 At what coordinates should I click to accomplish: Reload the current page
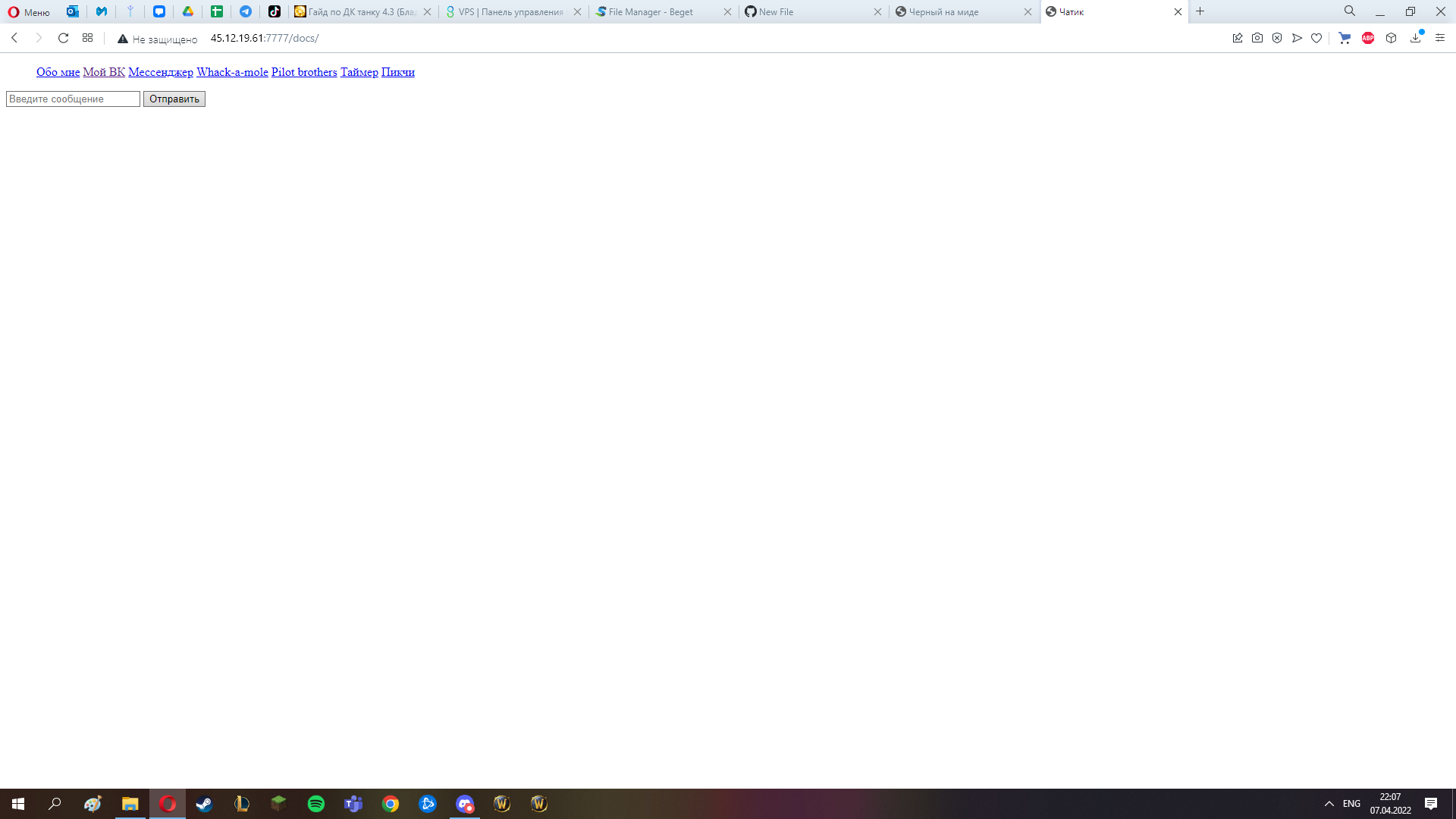click(64, 38)
